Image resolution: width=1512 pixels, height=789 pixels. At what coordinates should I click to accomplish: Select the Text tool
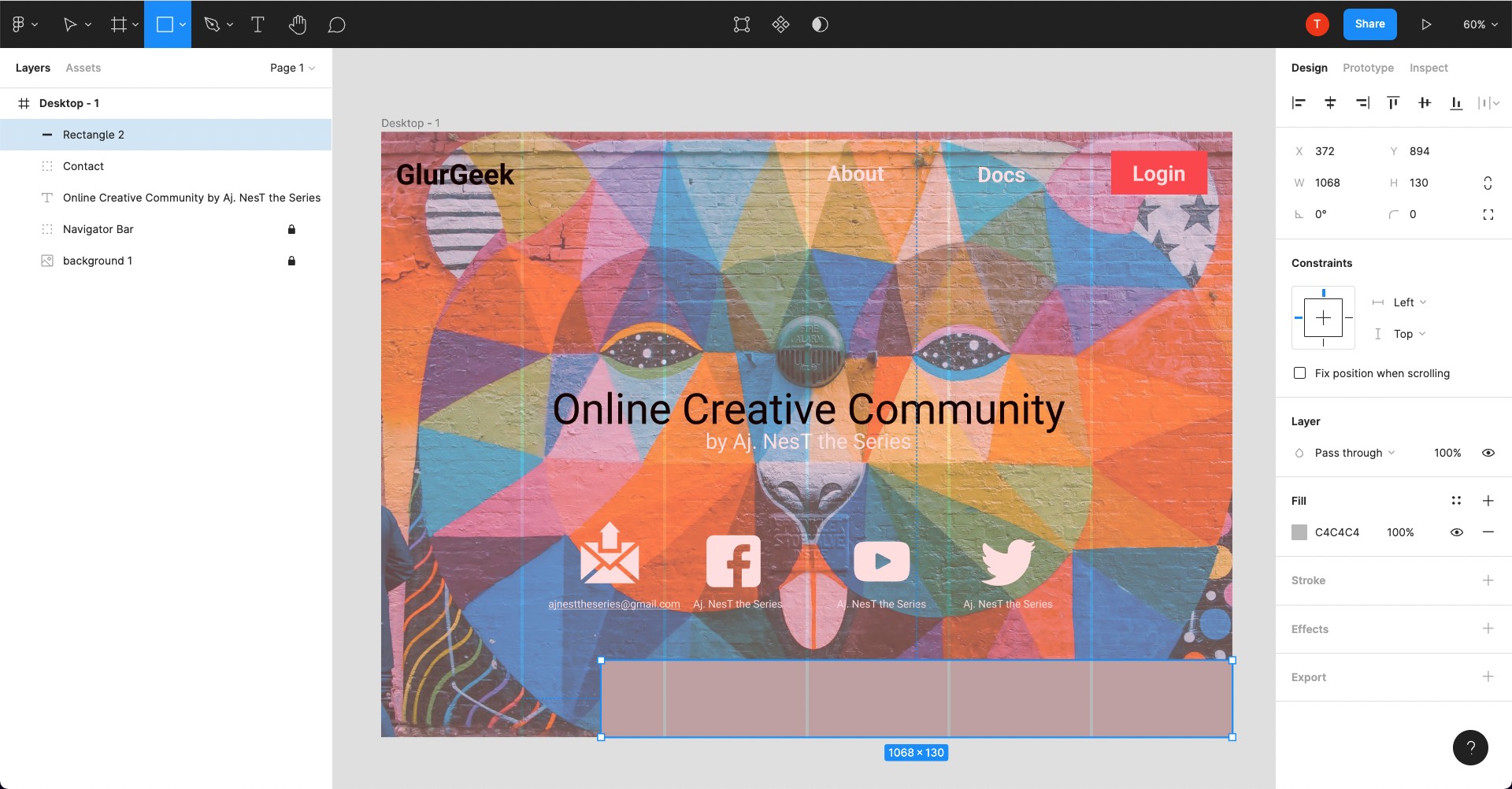point(258,24)
